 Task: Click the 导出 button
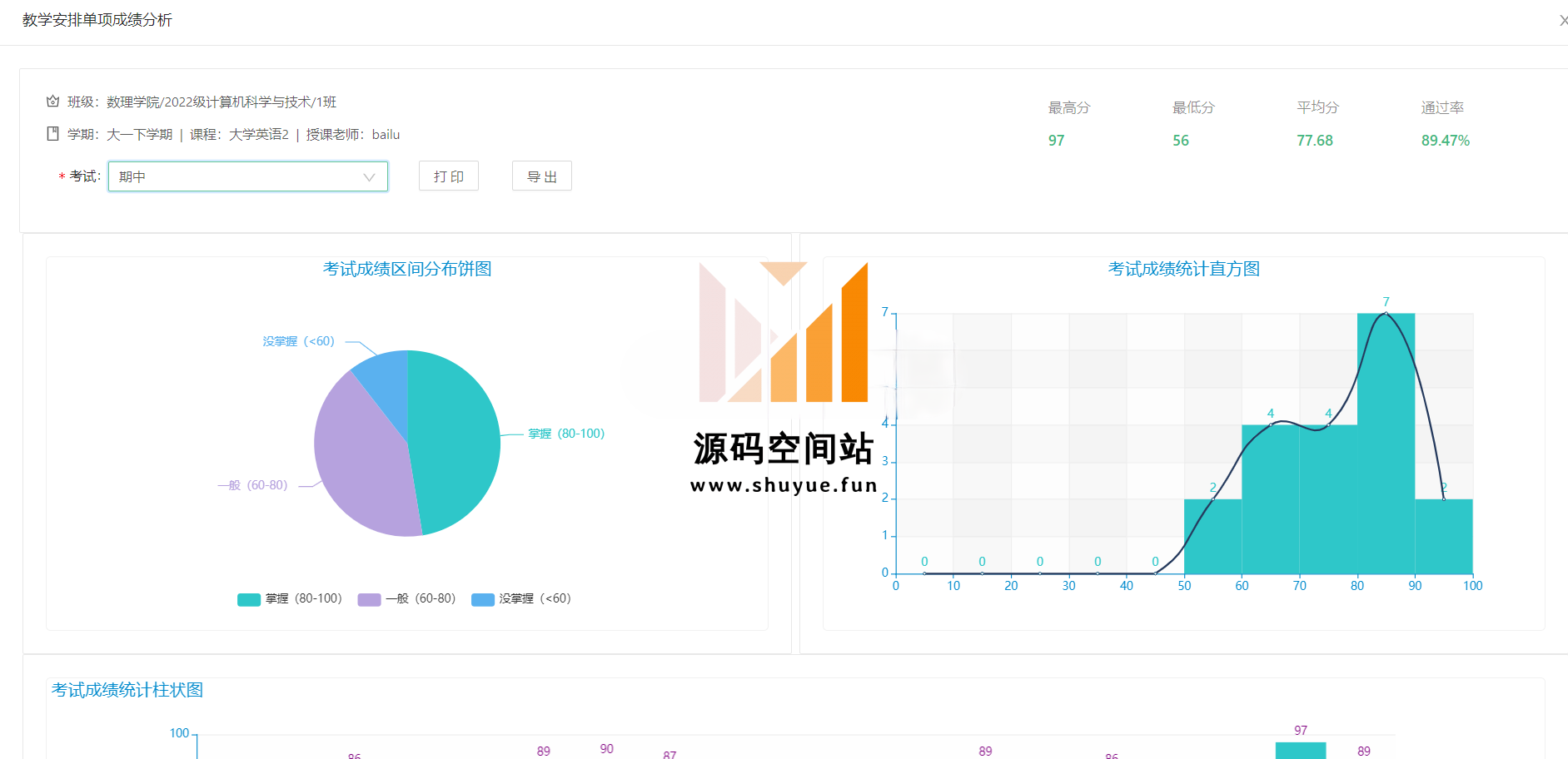coord(542,176)
